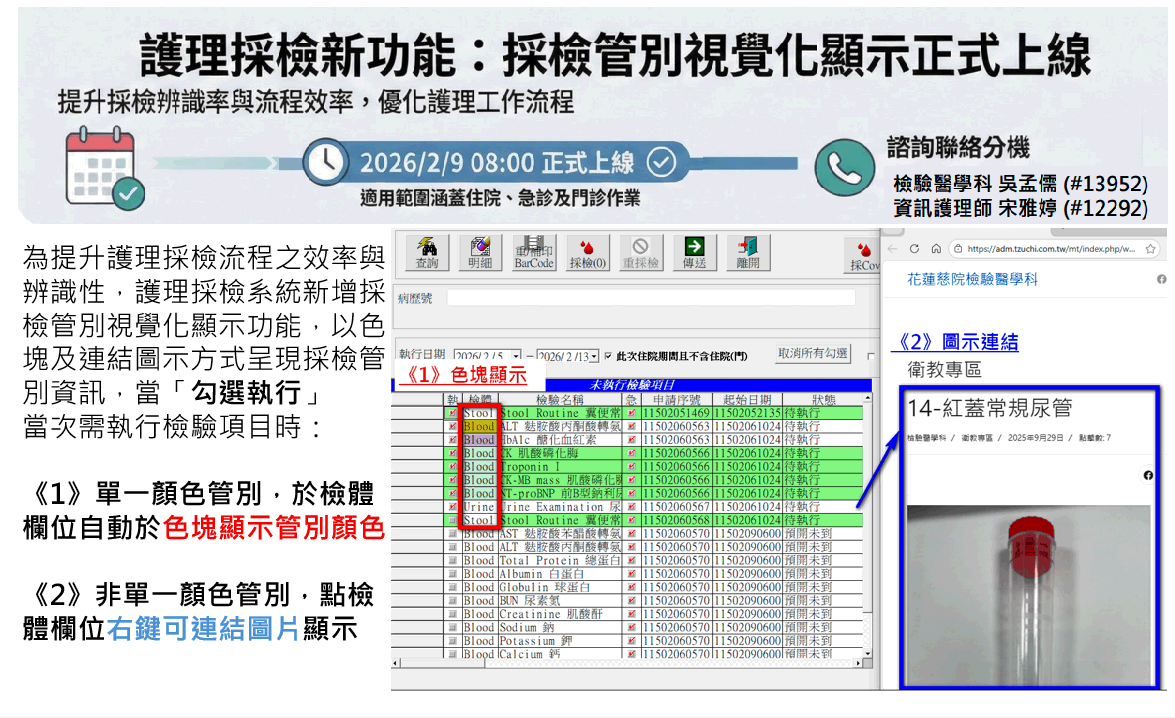This screenshot has width=1175, height=718.
Task: Click the 離開 exit door icon
Action: pyautogui.click(x=747, y=254)
